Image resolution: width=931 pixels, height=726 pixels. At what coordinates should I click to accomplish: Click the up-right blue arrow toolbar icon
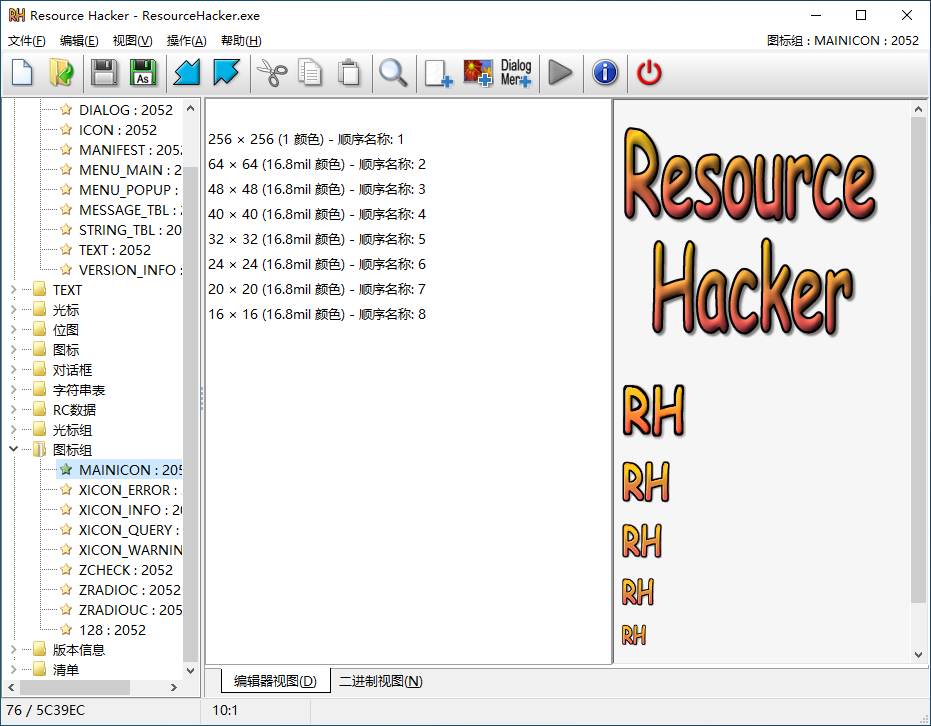(227, 73)
